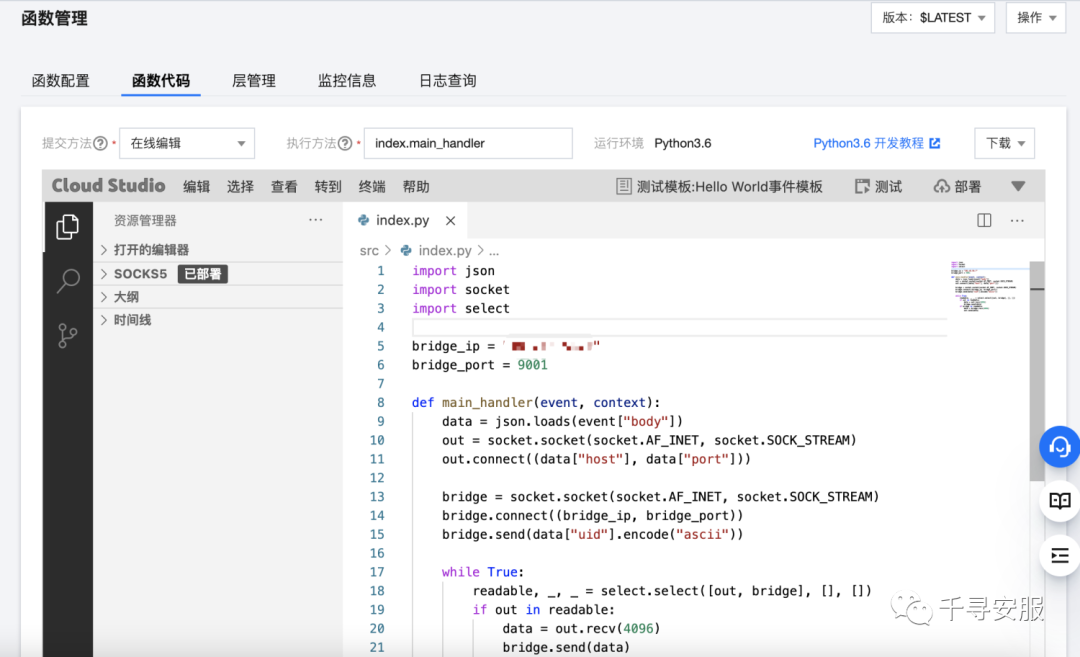Open the Explorer files icon in sidebar
Screen dimensions: 1080x657
coord(68,227)
